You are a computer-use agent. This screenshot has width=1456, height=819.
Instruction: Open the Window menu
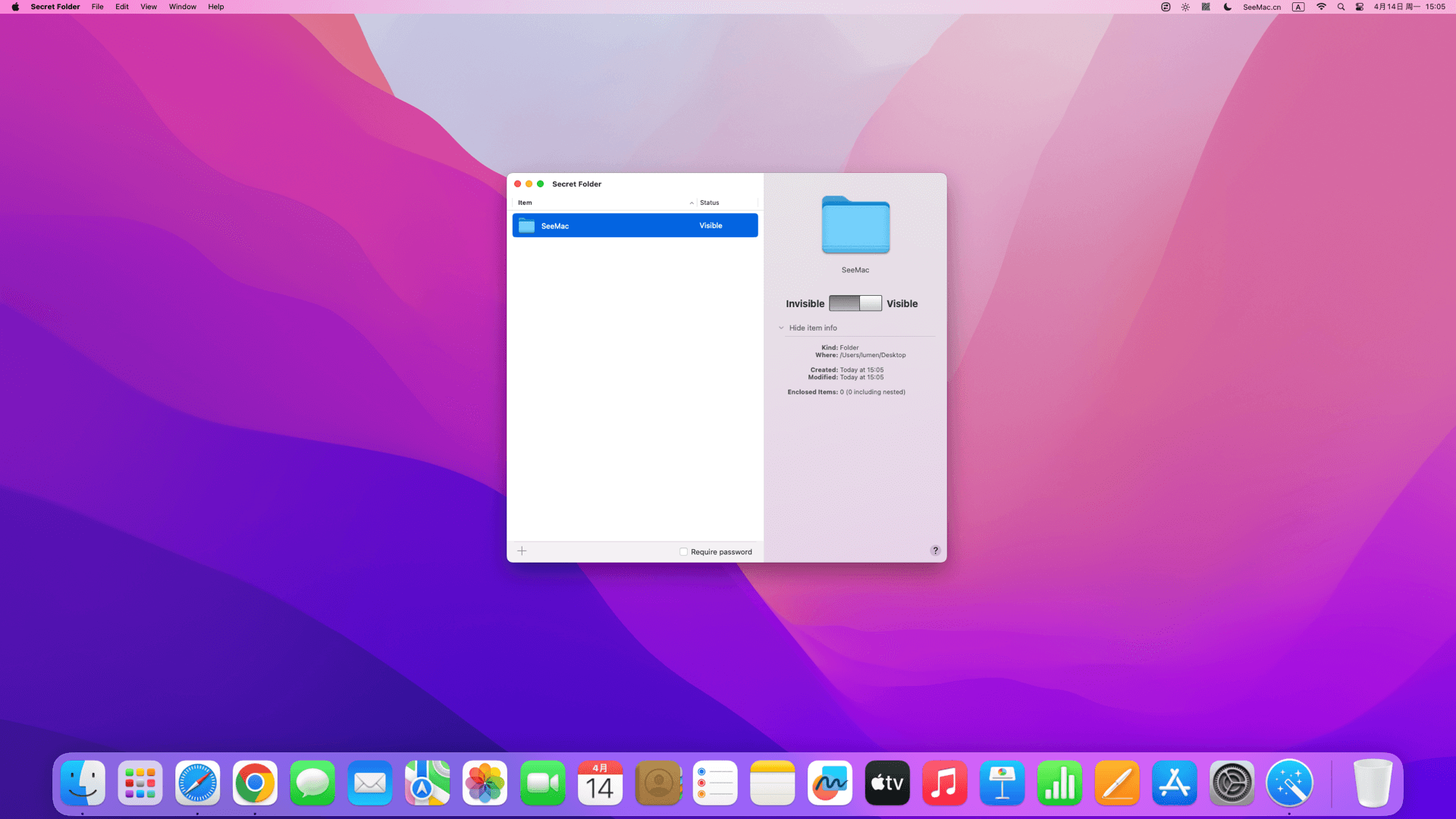[182, 7]
